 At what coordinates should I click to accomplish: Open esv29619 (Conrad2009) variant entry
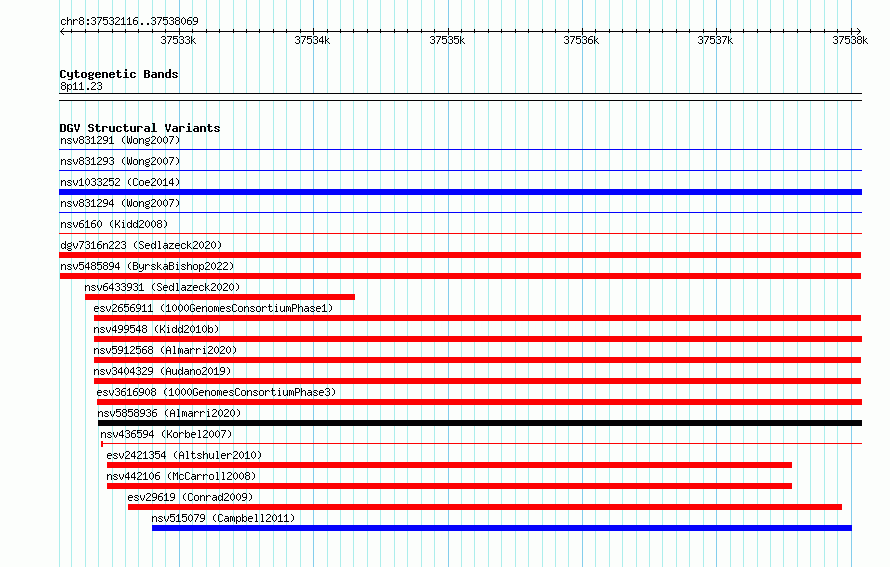click(190, 497)
